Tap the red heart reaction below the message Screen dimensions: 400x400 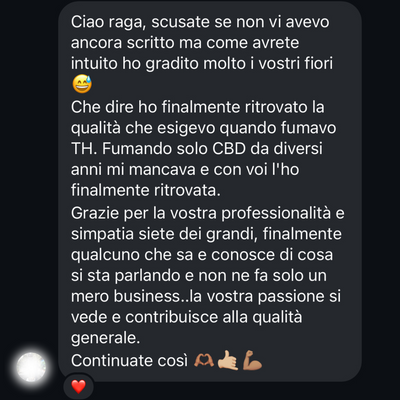79,386
